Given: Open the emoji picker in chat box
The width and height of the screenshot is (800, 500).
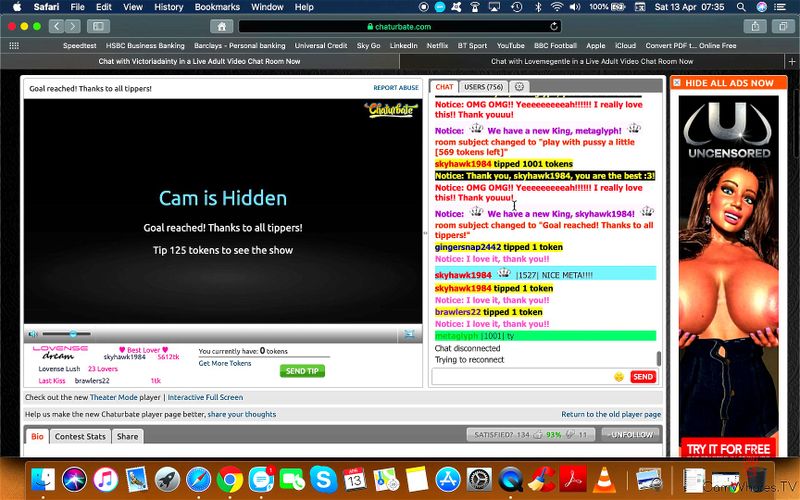Looking at the screenshot, I should coord(619,377).
